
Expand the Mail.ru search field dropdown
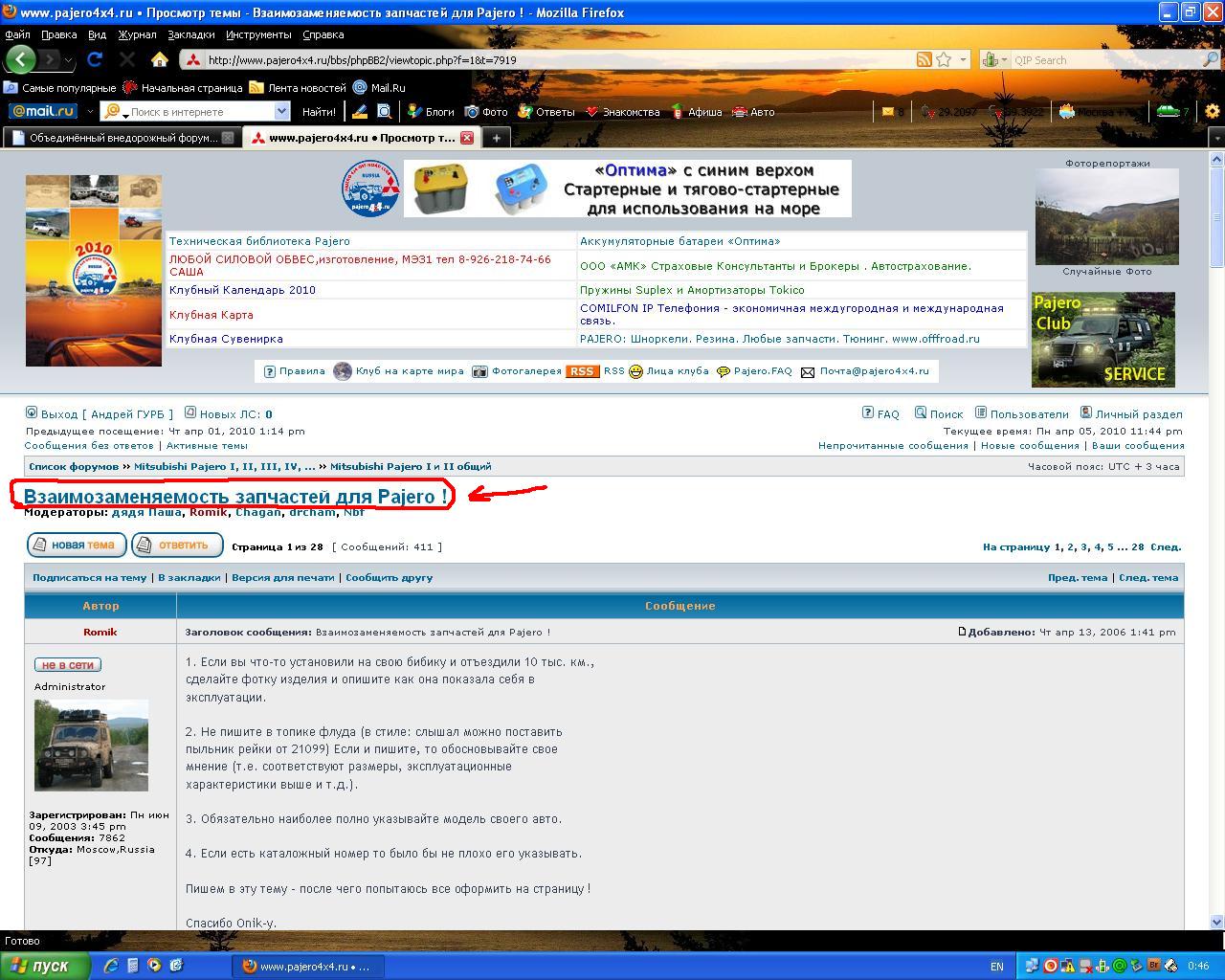(x=281, y=112)
